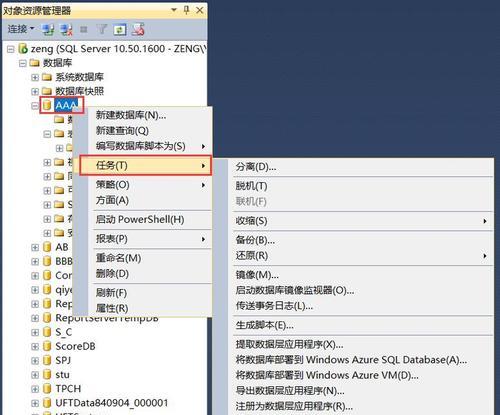Expand the 数据库快照 folder
The image size is (500, 415).
(35, 91)
